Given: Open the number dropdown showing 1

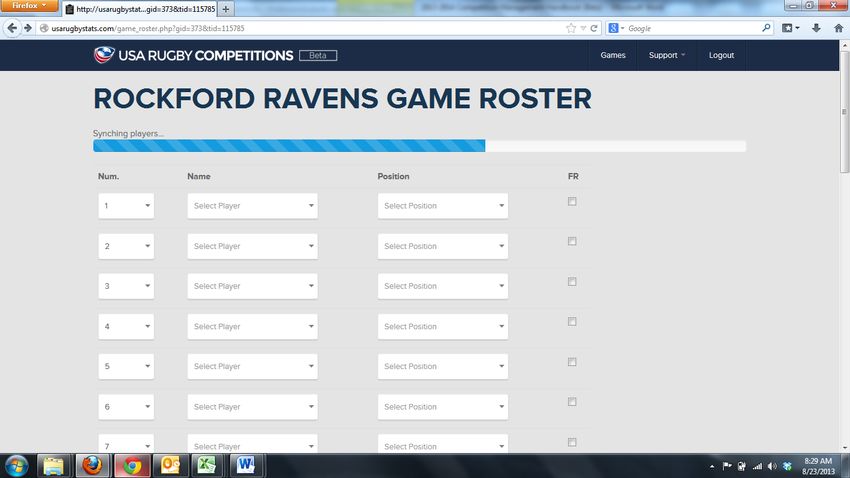Looking at the screenshot, I should click(126, 206).
